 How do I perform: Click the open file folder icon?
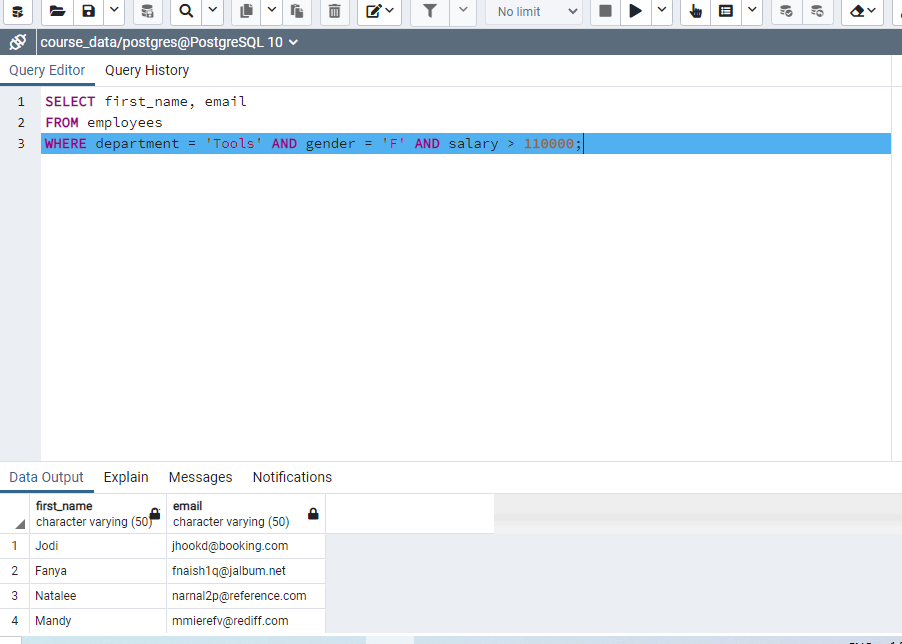tap(56, 12)
